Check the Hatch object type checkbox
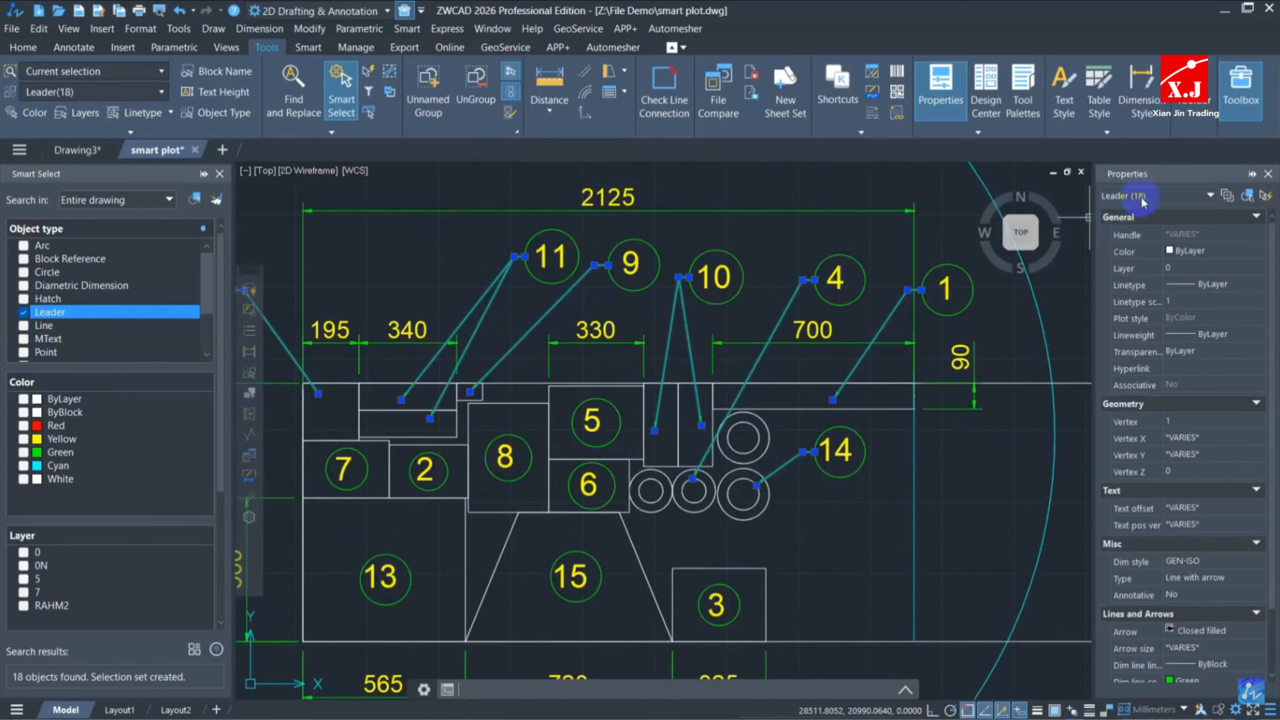1280x720 pixels. tap(24, 299)
